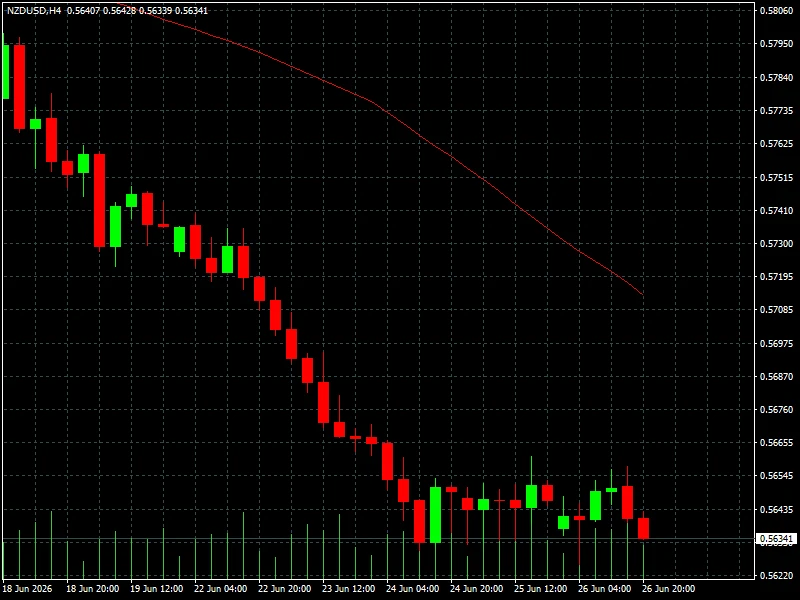
Task: Click the 0.57410 price axis label
Action: pos(777,210)
